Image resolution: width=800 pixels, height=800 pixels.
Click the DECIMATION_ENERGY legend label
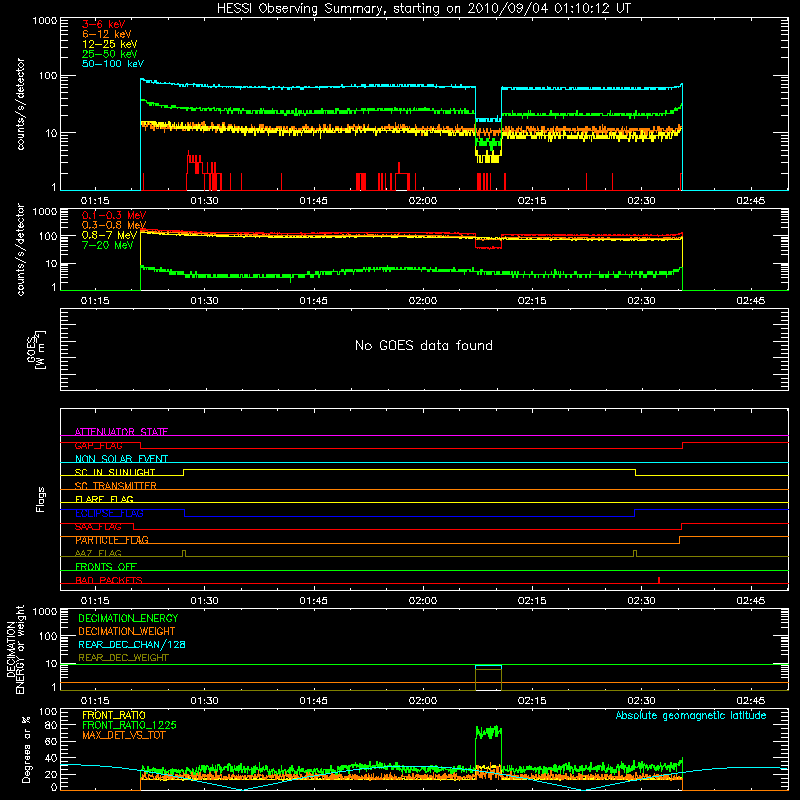pos(128,618)
